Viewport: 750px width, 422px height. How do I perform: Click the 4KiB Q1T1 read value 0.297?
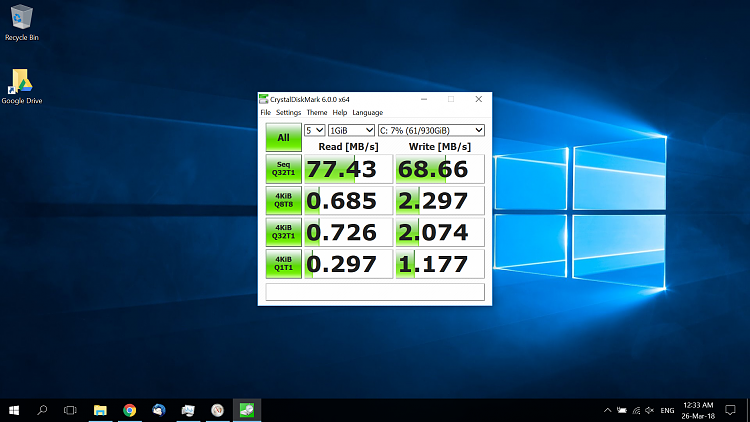pyautogui.click(x=348, y=264)
